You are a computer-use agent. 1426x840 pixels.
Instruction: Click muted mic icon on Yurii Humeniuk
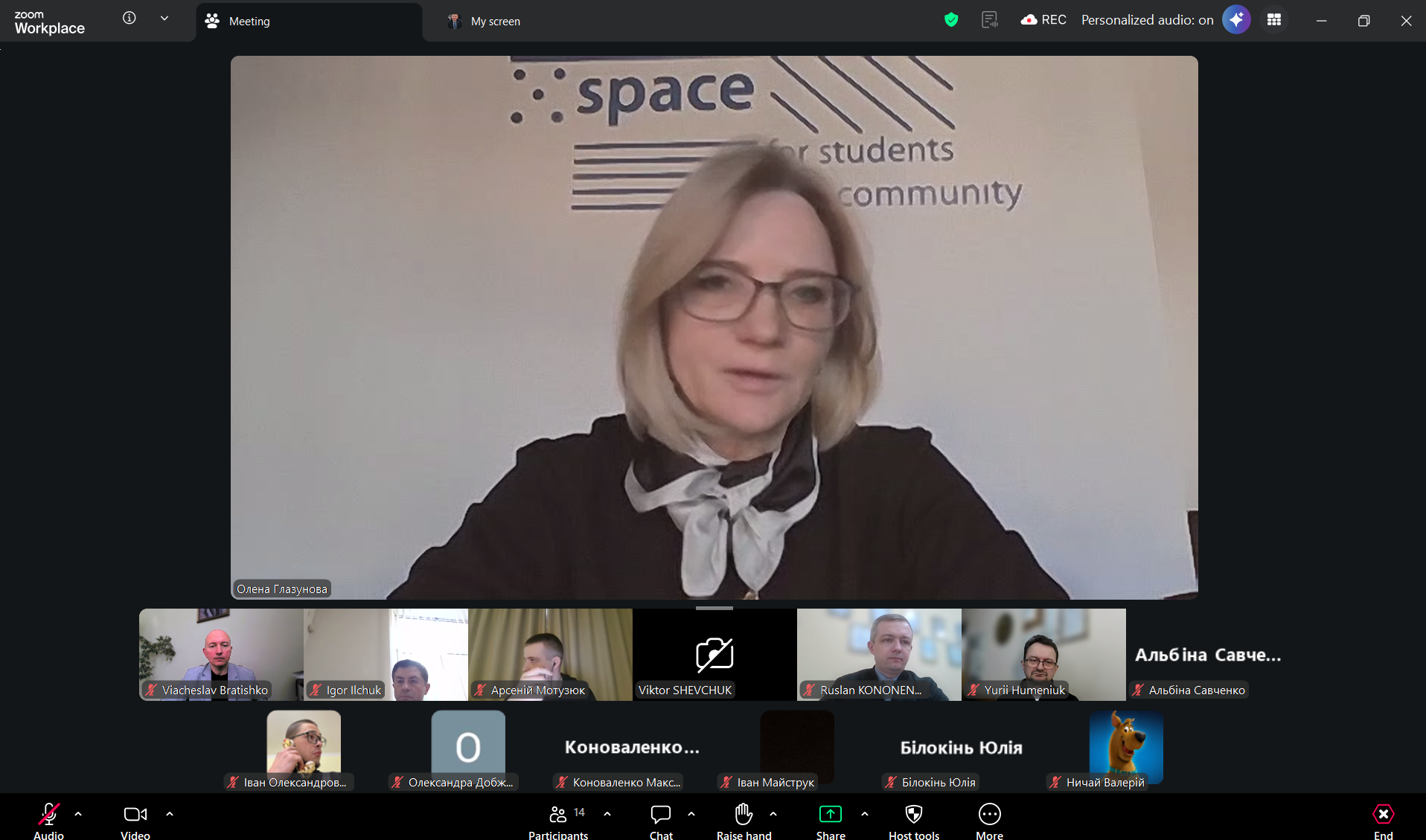coord(973,690)
